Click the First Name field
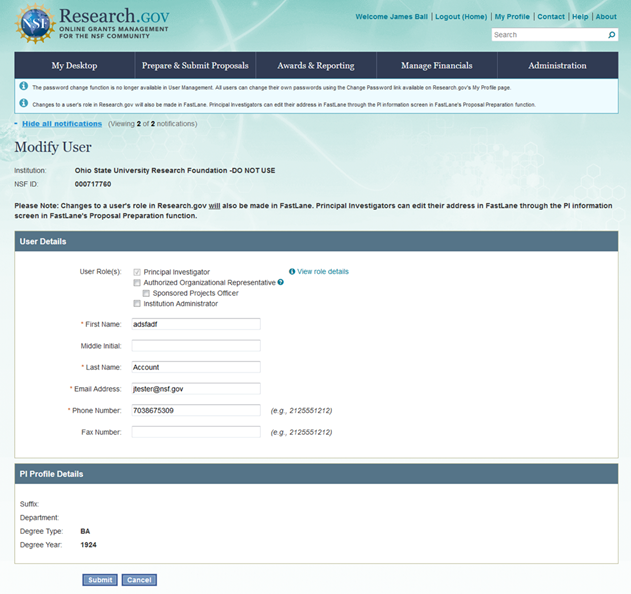This screenshot has width=631, height=594. click(x=196, y=324)
